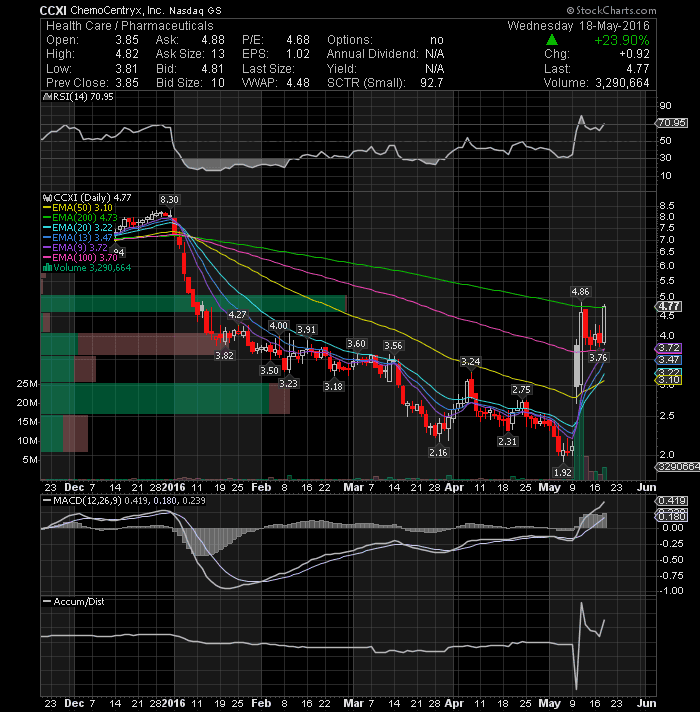
Task: Click the CCXI (Daily) 4.77 legend entry
Action: click(92, 198)
